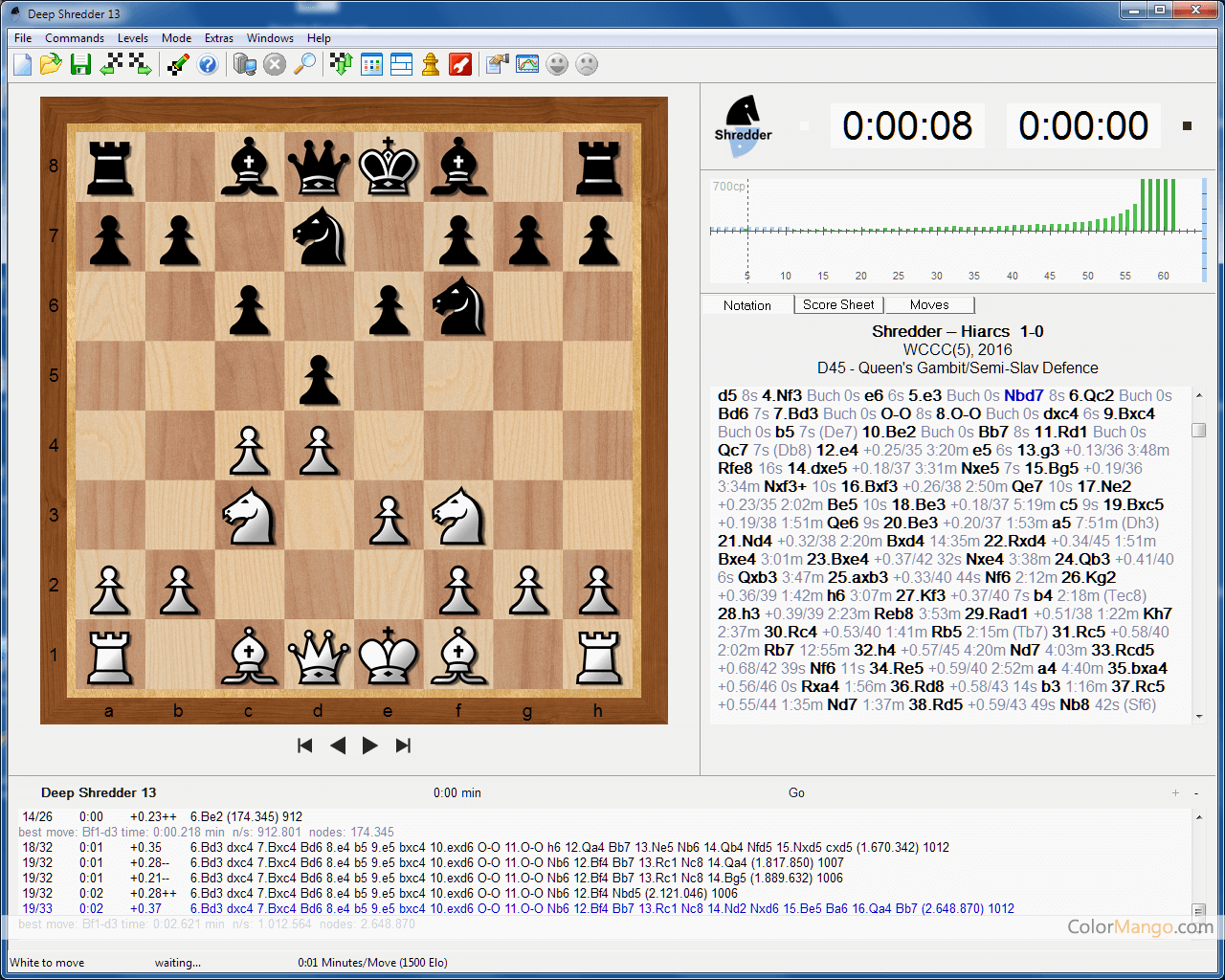Click move 31.Rc5 in the notation
The image size is (1225, 980).
coord(1079,632)
